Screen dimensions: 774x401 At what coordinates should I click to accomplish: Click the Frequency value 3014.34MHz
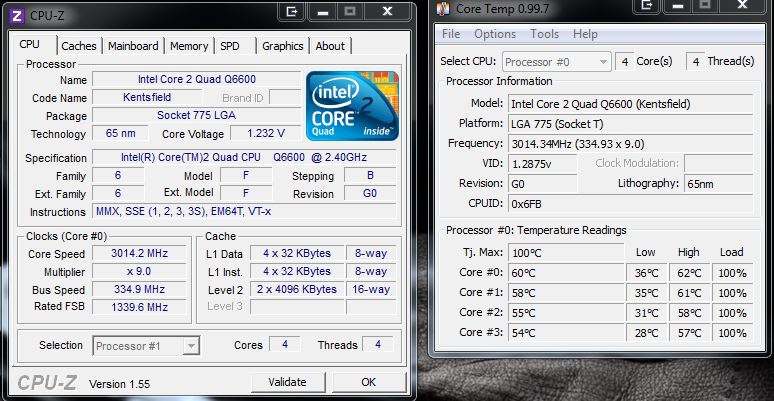pos(631,144)
